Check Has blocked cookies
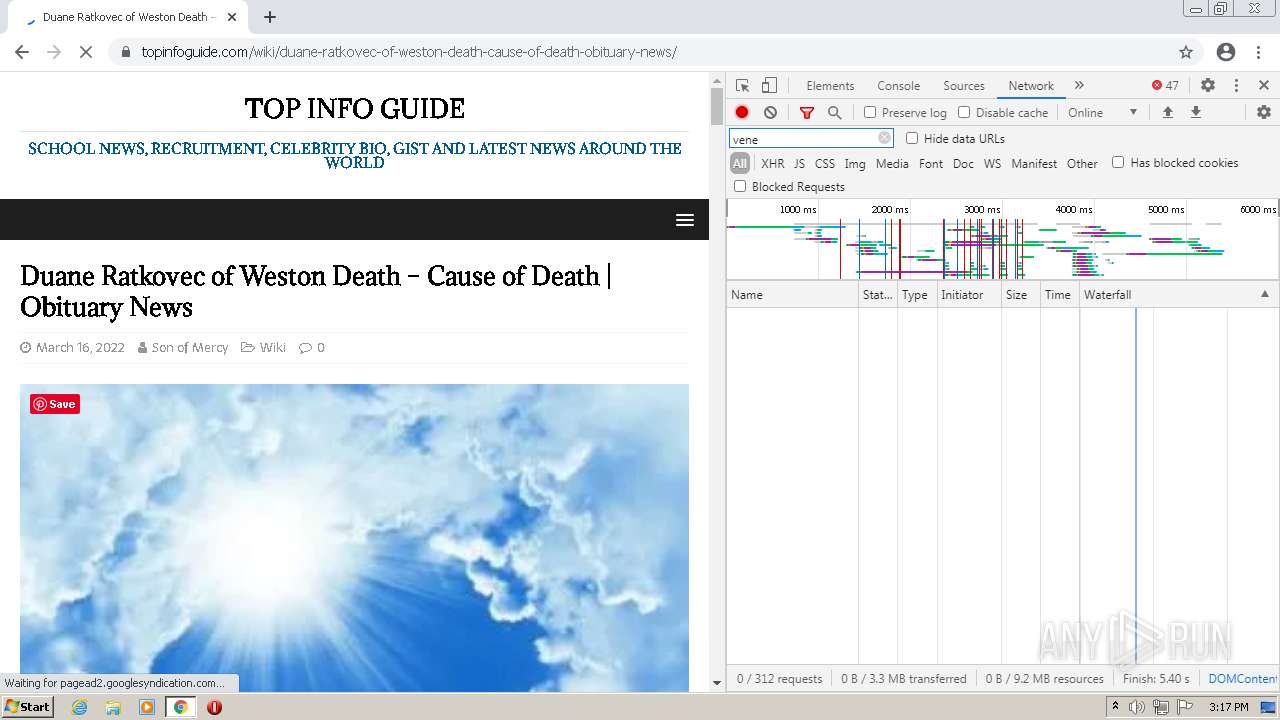 tap(1118, 163)
